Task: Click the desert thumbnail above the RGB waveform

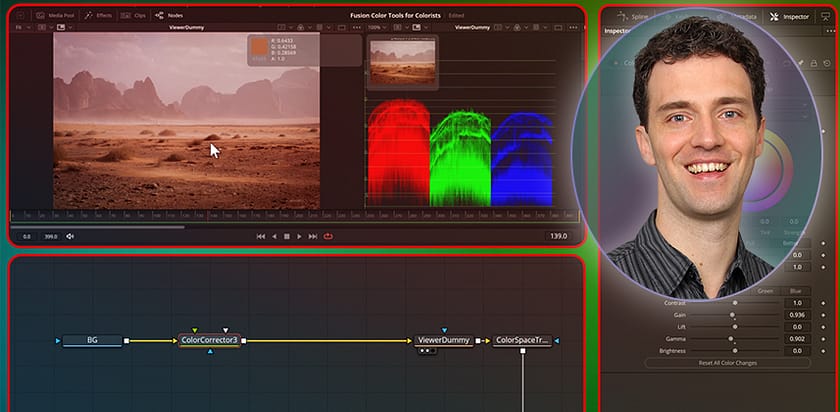Action: click(x=403, y=62)
